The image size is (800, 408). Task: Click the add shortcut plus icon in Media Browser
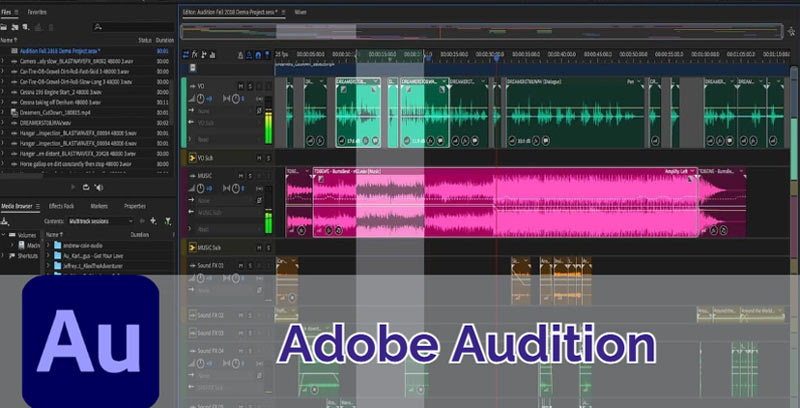(153, 221)
